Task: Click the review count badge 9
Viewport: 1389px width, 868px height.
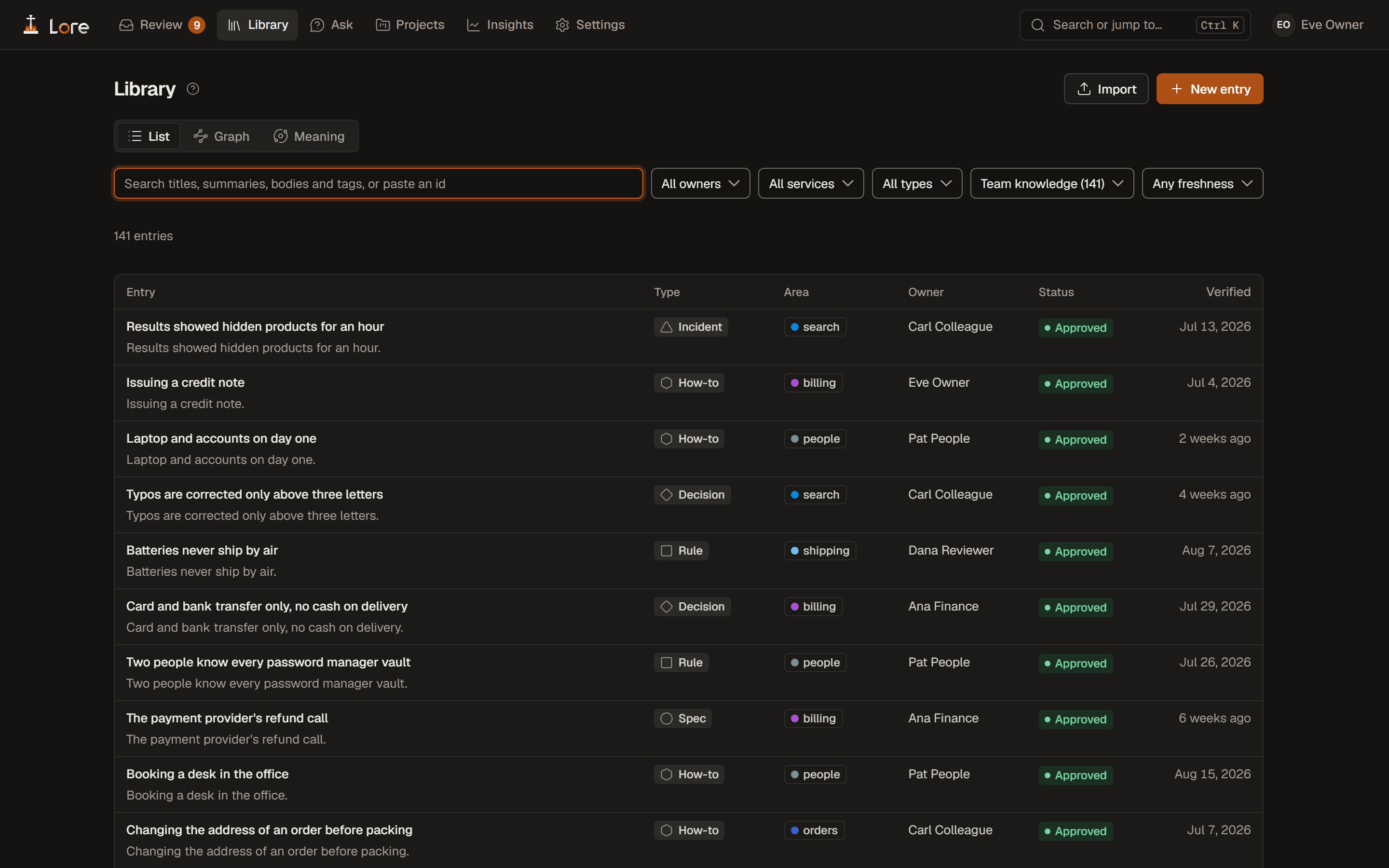Action: click(197, 25)
